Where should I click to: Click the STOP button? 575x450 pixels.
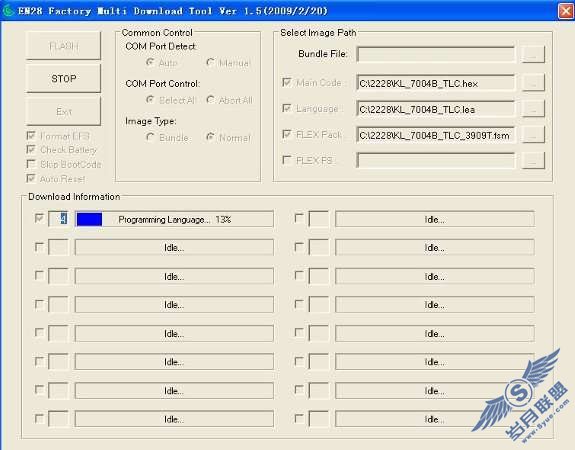(x=63, y=78)
